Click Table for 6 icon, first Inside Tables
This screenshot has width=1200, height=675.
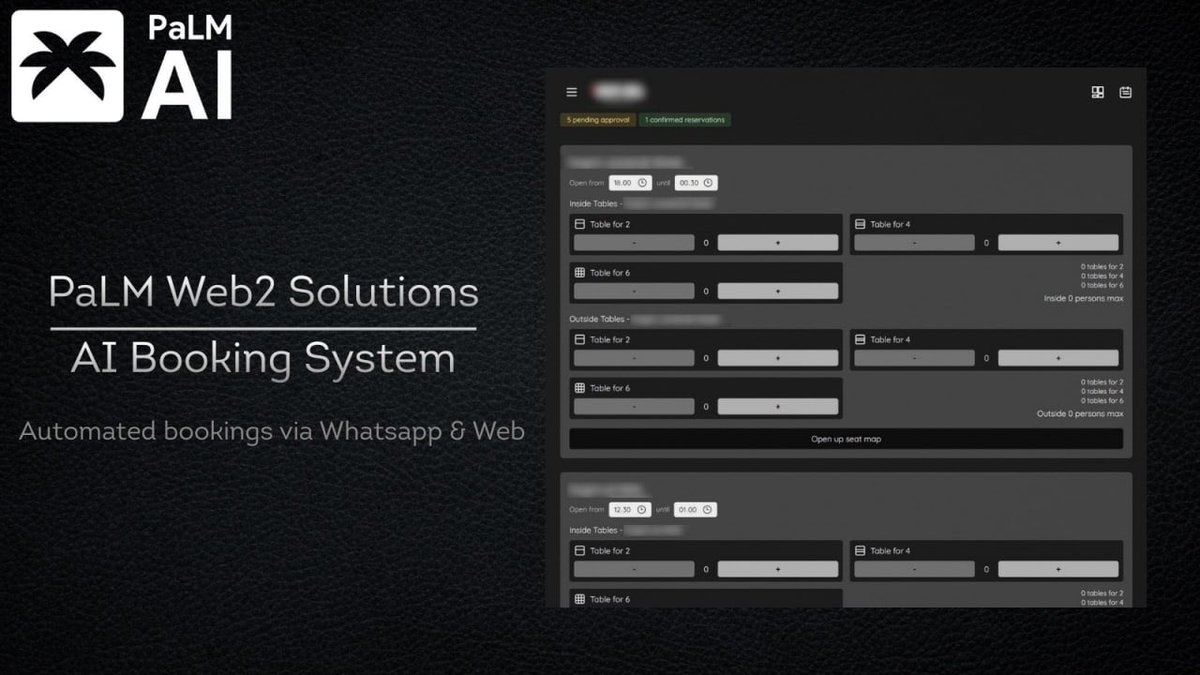[x=580, y=272]
